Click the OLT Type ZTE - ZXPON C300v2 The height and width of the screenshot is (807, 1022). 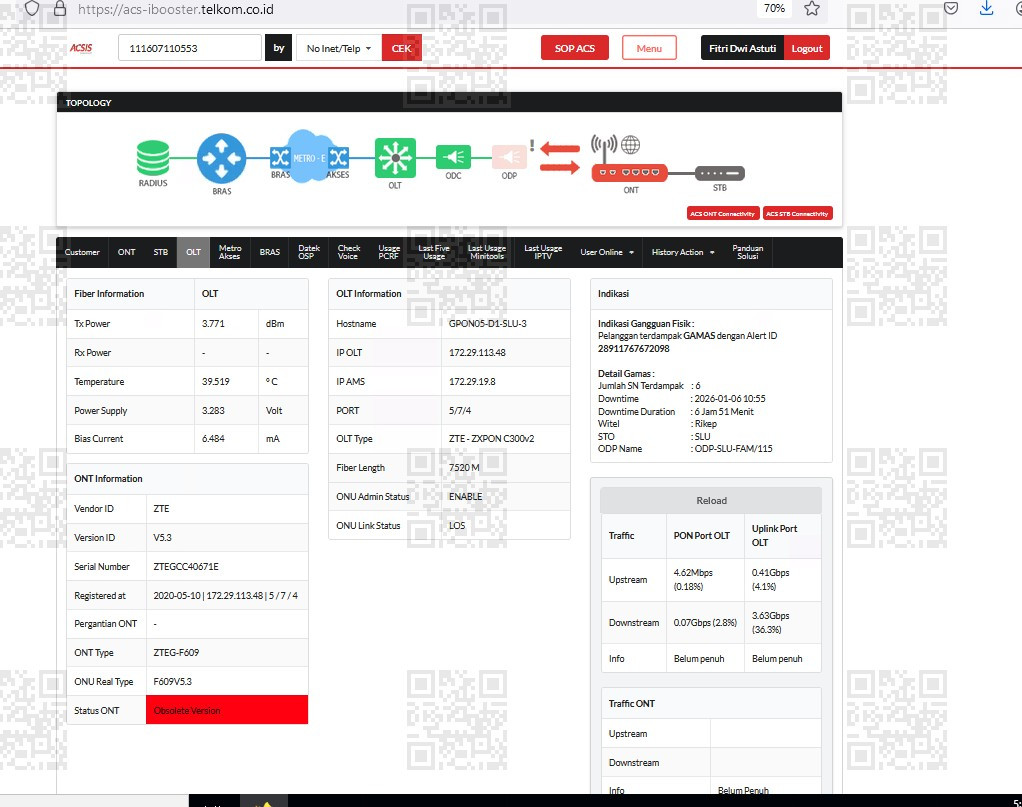pos(491,439)
